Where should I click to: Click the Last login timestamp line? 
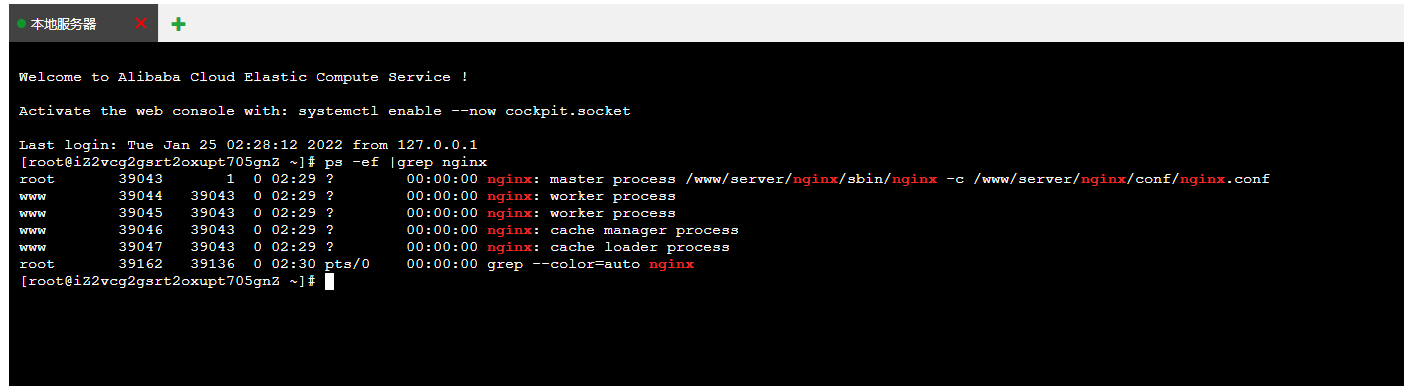(249, 145)
